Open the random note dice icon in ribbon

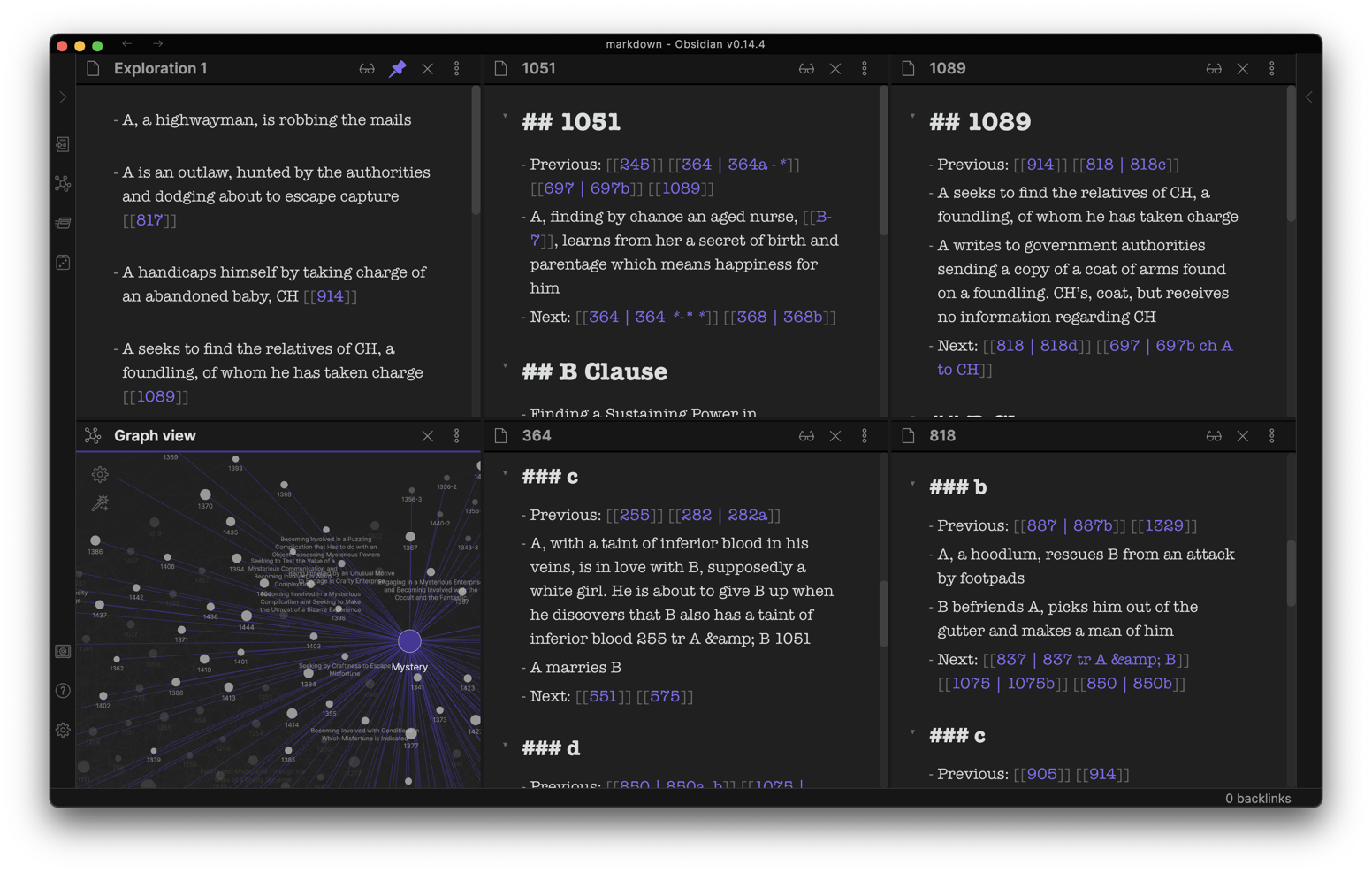pyautogui.click(x=63, y=263)
